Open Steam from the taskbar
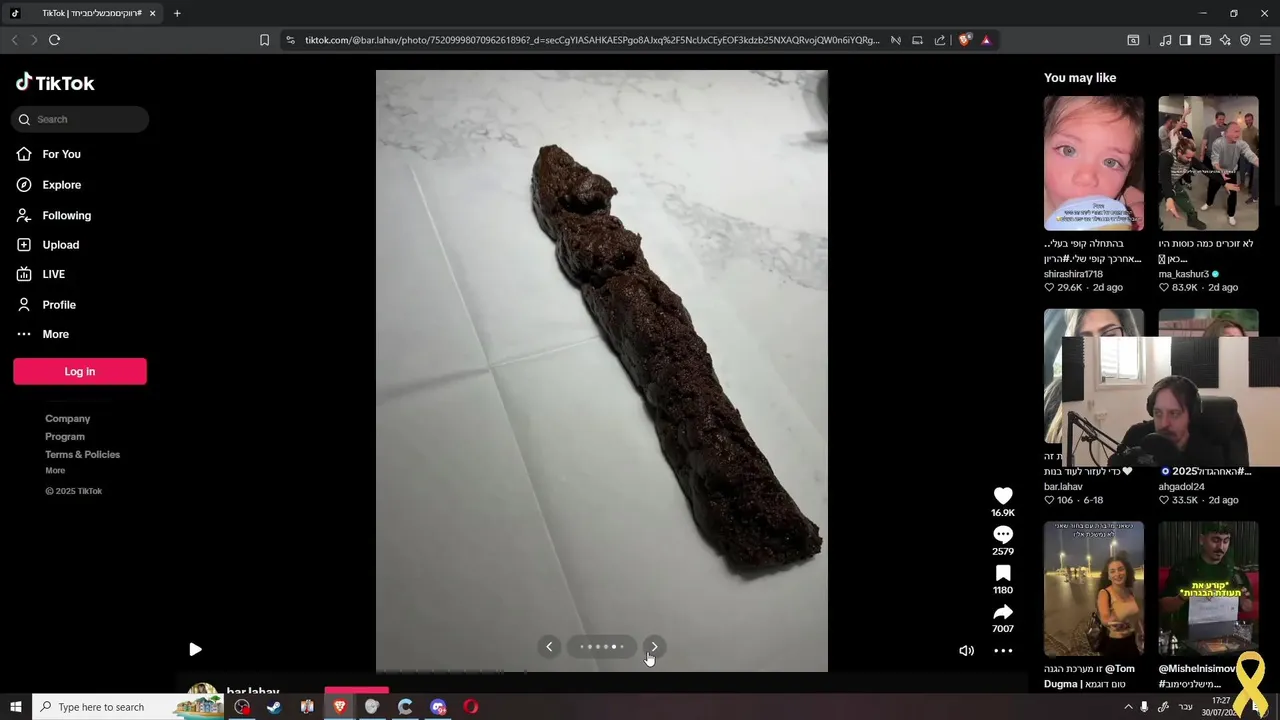Screen dimensions: 1280x720 [x=274, y=707]
